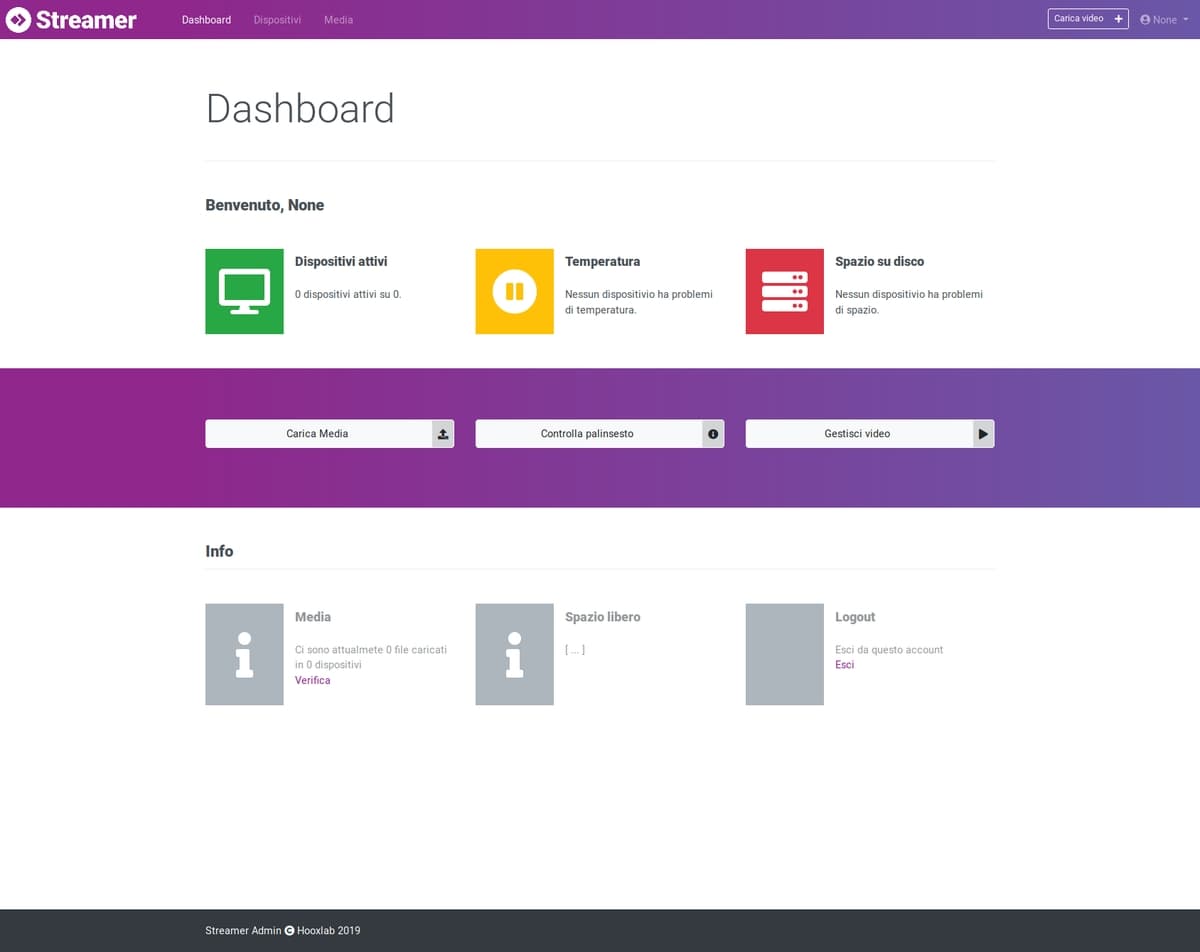Click the upload icon on Carica Media

443,434
